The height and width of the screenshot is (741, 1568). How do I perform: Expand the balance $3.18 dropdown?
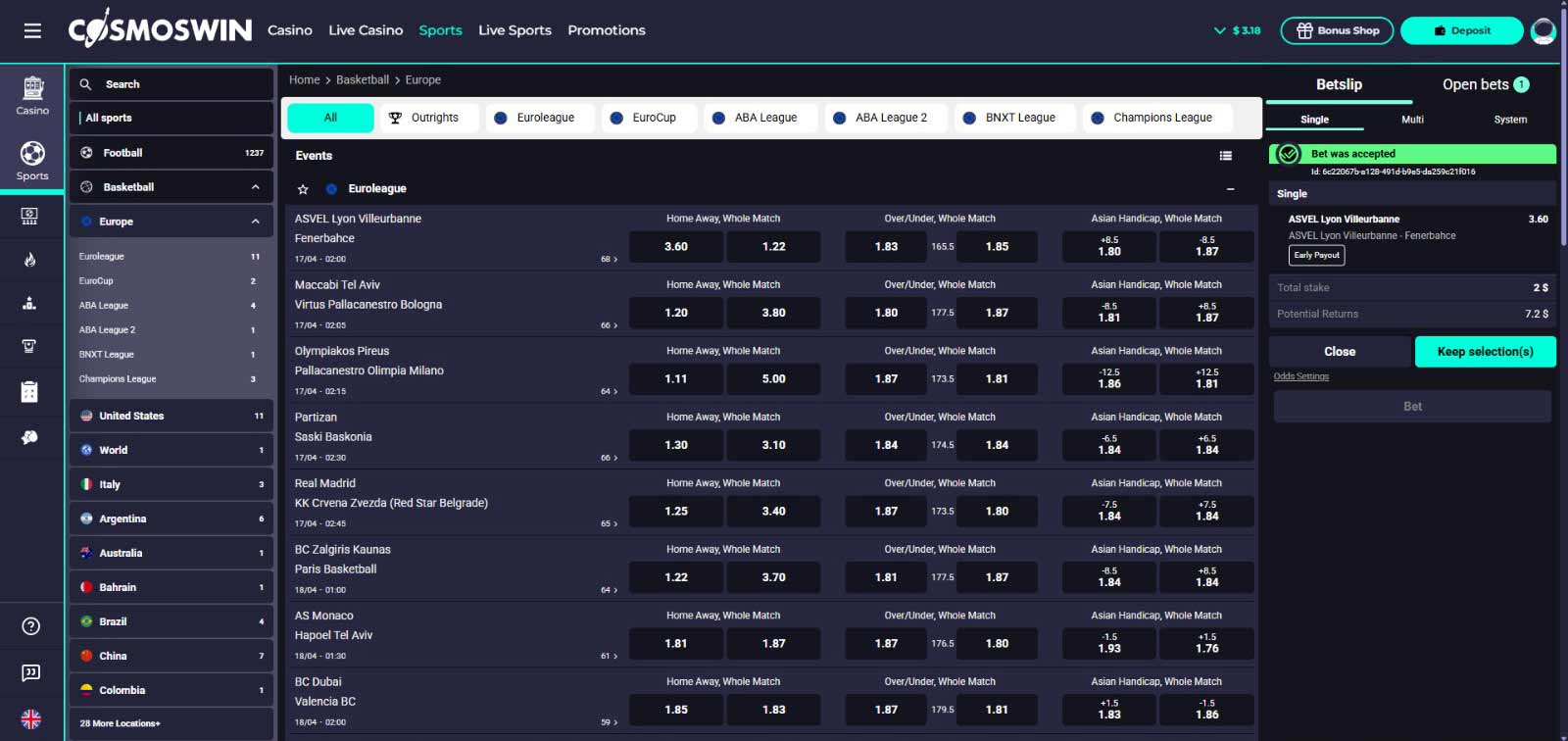click(1237, 30)
